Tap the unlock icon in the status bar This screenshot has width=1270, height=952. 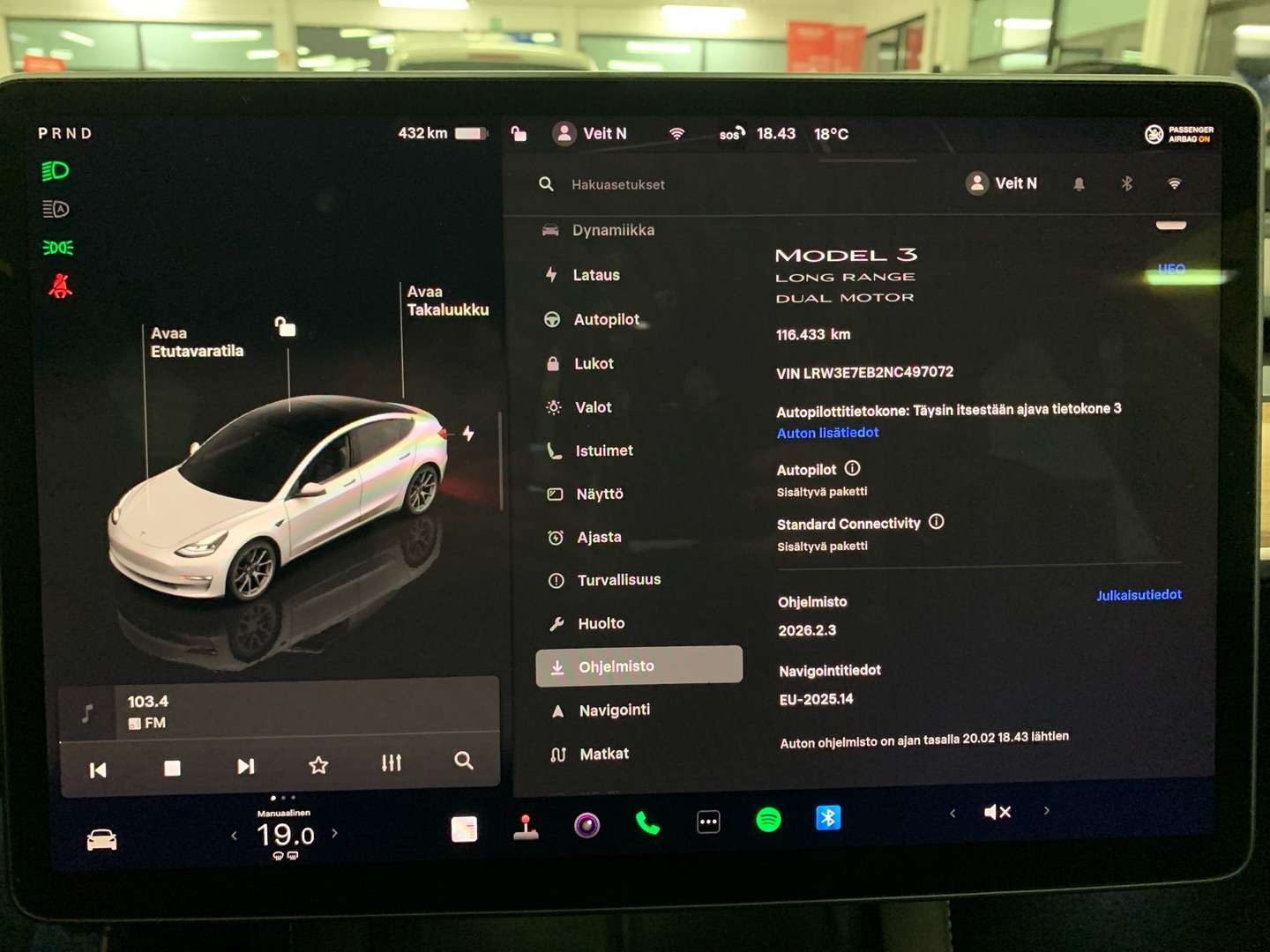(518, 133)
